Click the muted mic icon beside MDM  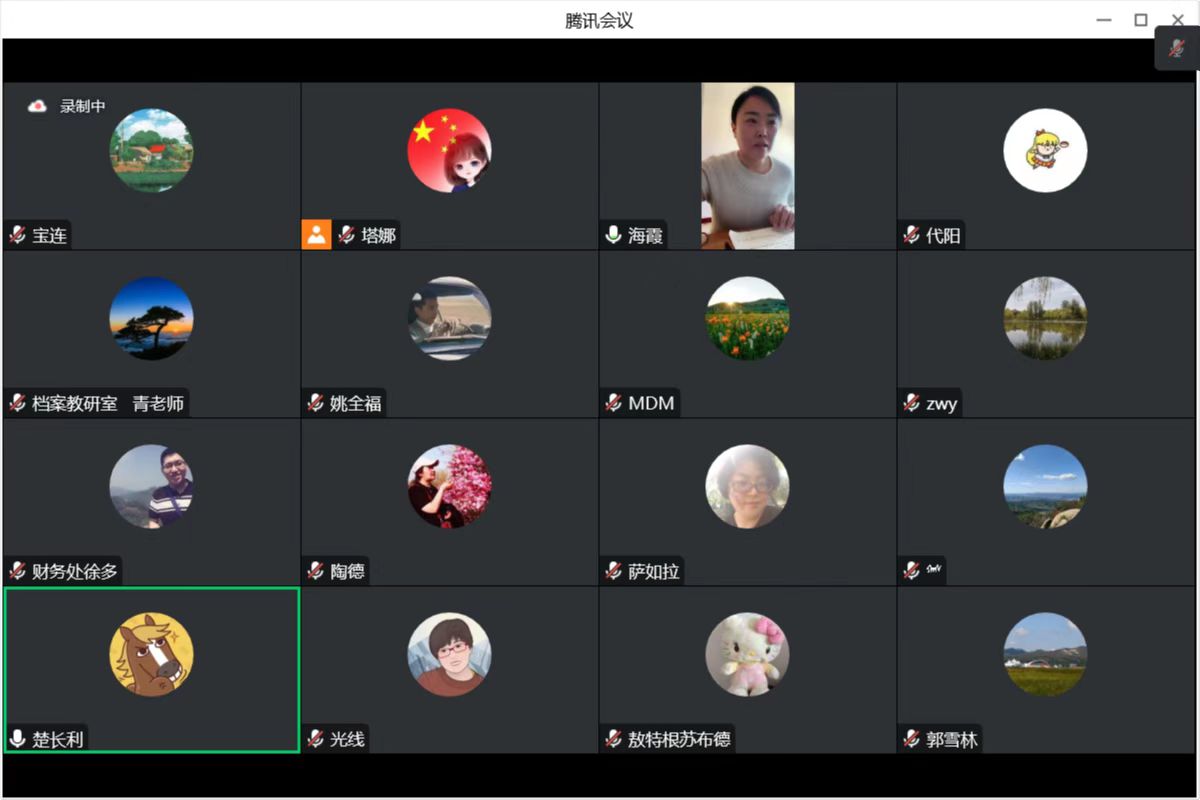pos(613,404)
